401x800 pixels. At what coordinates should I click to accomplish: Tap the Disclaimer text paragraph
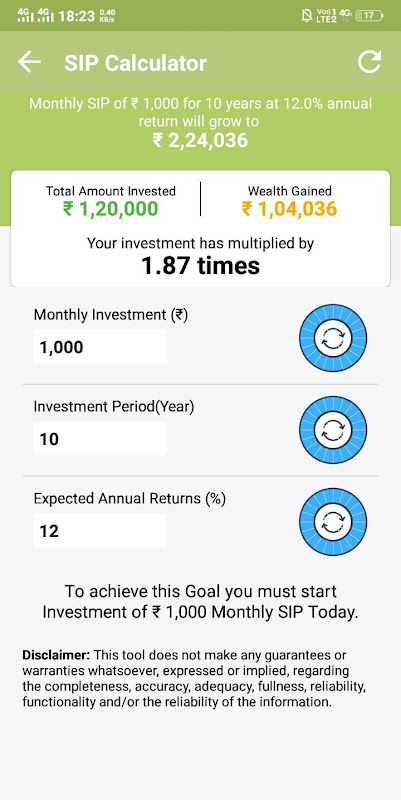pos(194,678)
